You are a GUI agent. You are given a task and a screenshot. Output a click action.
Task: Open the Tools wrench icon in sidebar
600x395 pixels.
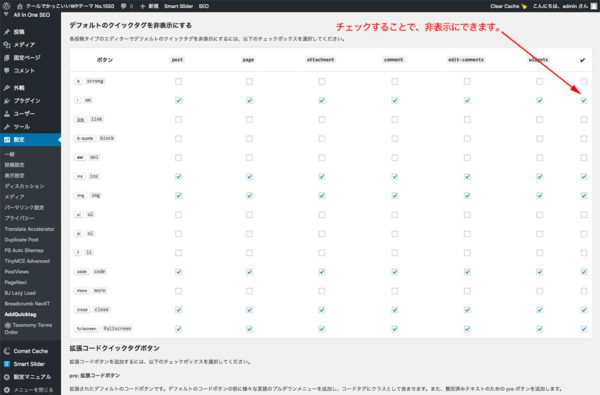tap(7, 127)
